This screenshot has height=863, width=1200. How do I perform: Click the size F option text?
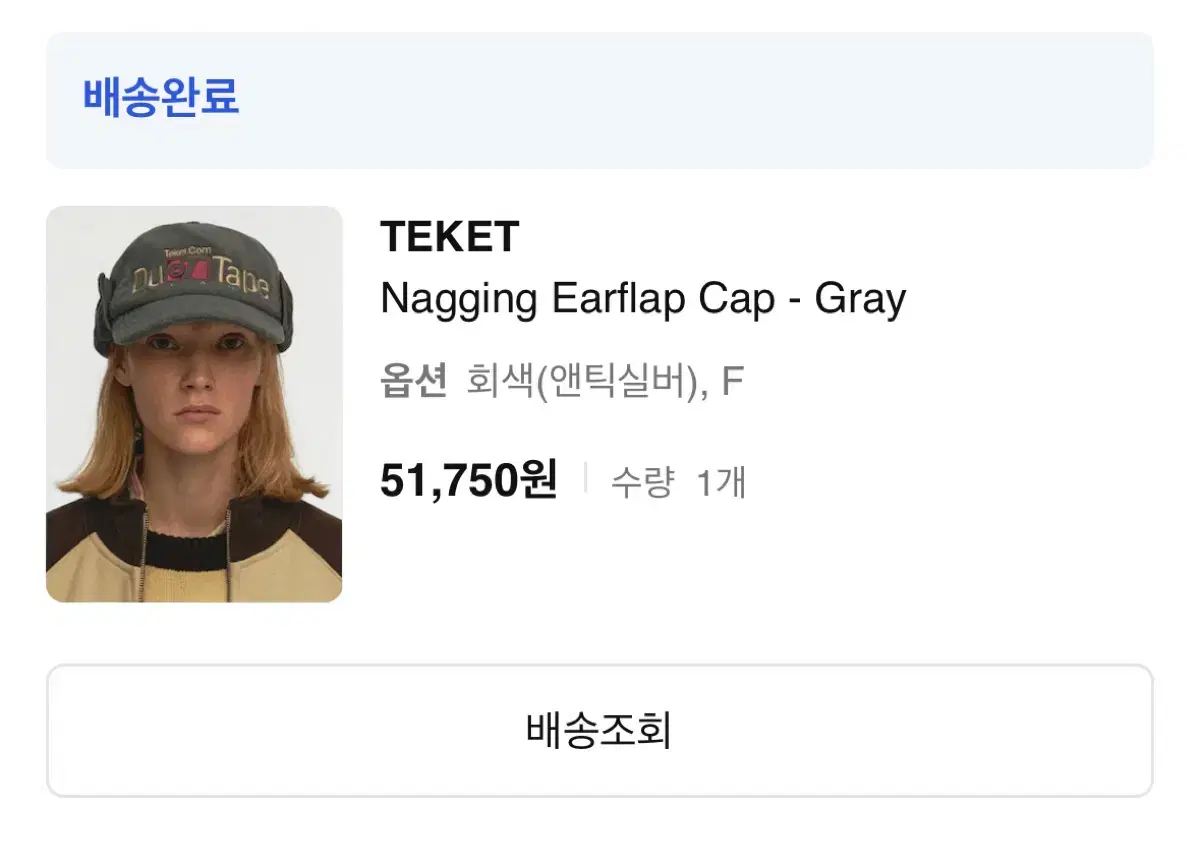coord(733,382)
